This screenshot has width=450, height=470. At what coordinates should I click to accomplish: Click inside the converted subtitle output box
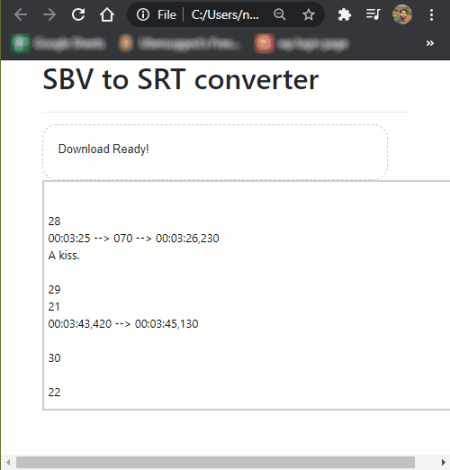point(247,295)
